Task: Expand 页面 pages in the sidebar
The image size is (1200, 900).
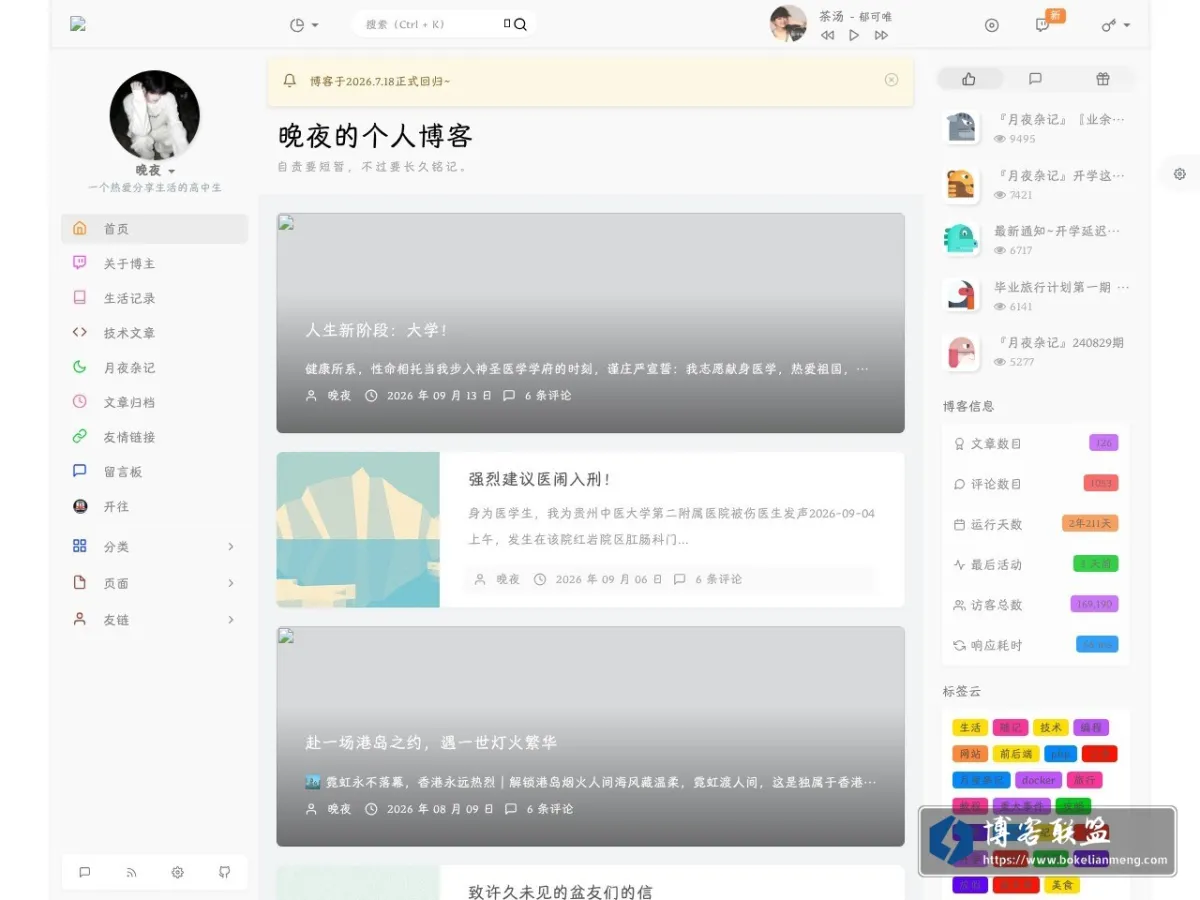Action: tap(154, 583)
